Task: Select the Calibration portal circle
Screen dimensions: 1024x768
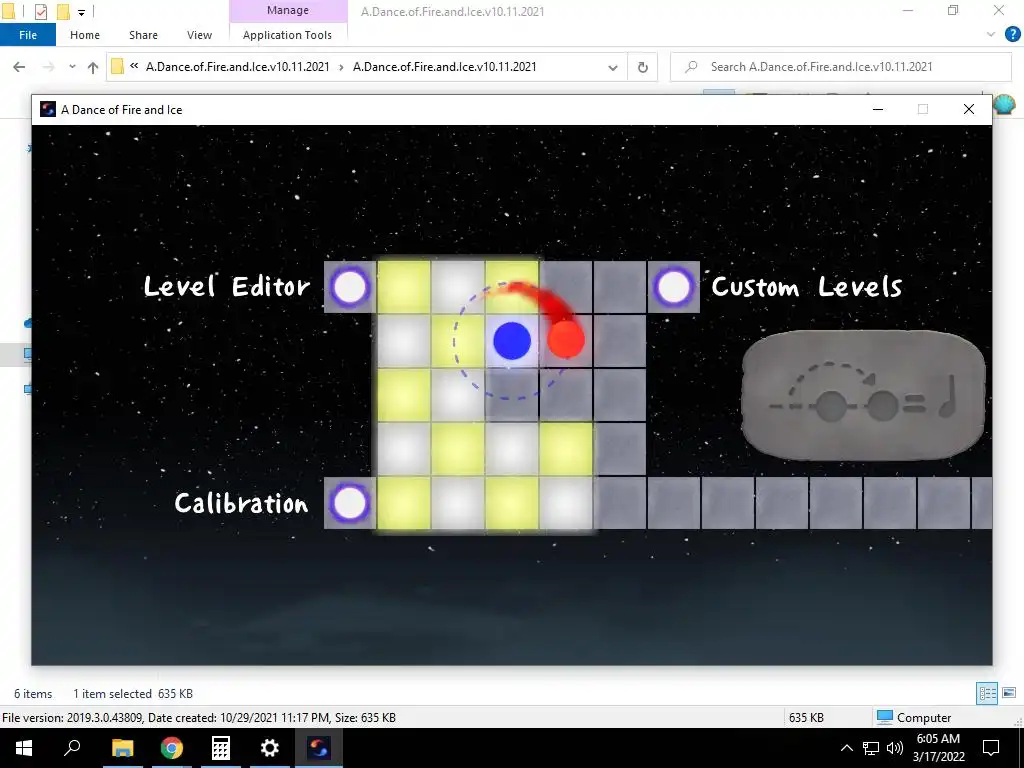Action: click(x=349, y=504)
